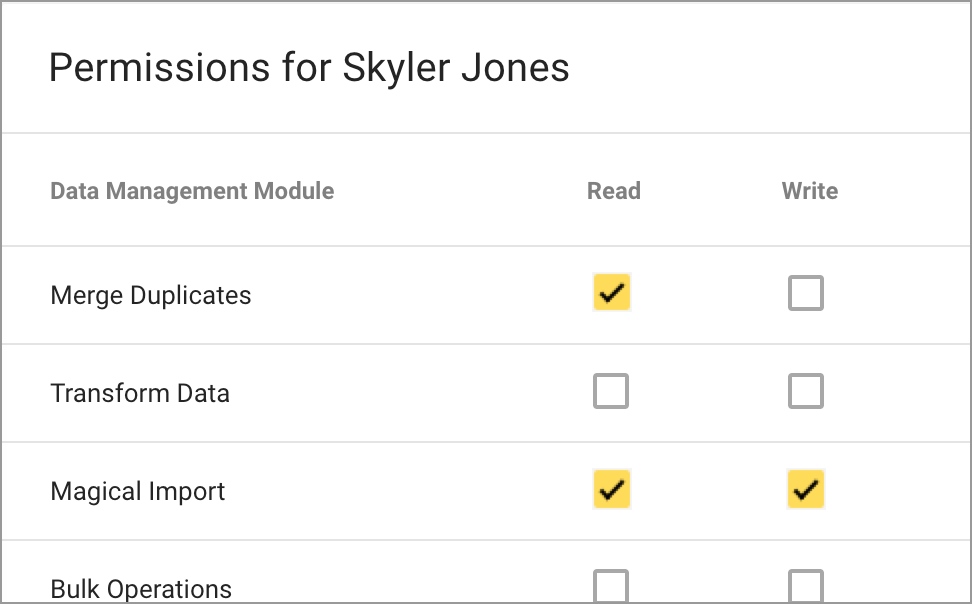Check the Write checkbox for Transform Data

(x=806, y=391)
